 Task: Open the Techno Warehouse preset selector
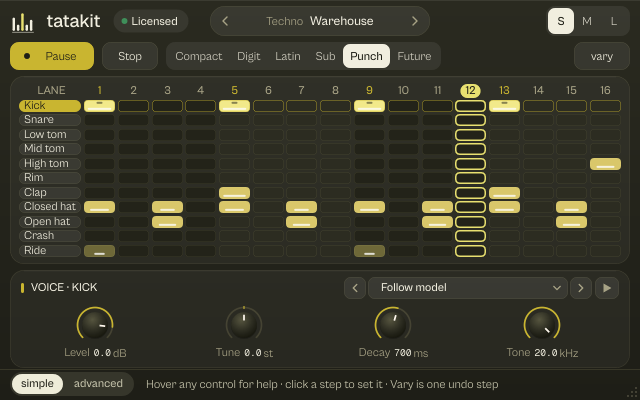pyautogui.click(x=320, y=21)
